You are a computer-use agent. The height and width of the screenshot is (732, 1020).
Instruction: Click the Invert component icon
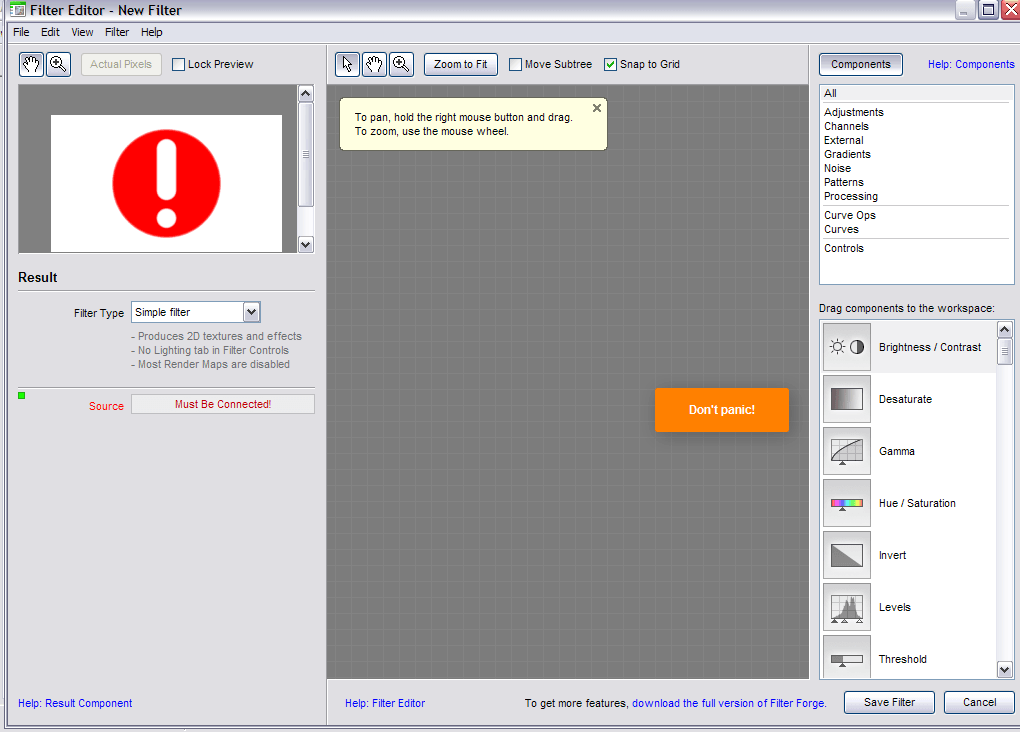coord(847,555)
